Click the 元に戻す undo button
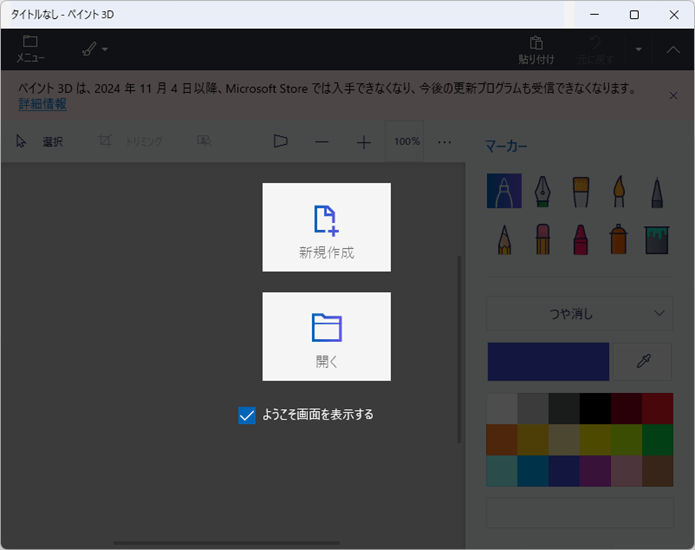 [595, 50]
